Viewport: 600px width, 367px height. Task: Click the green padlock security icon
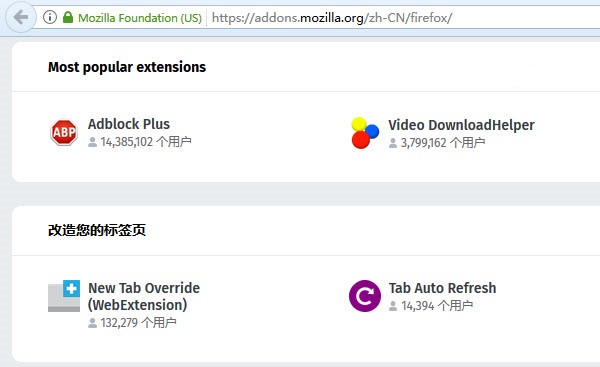coord(68,17)
